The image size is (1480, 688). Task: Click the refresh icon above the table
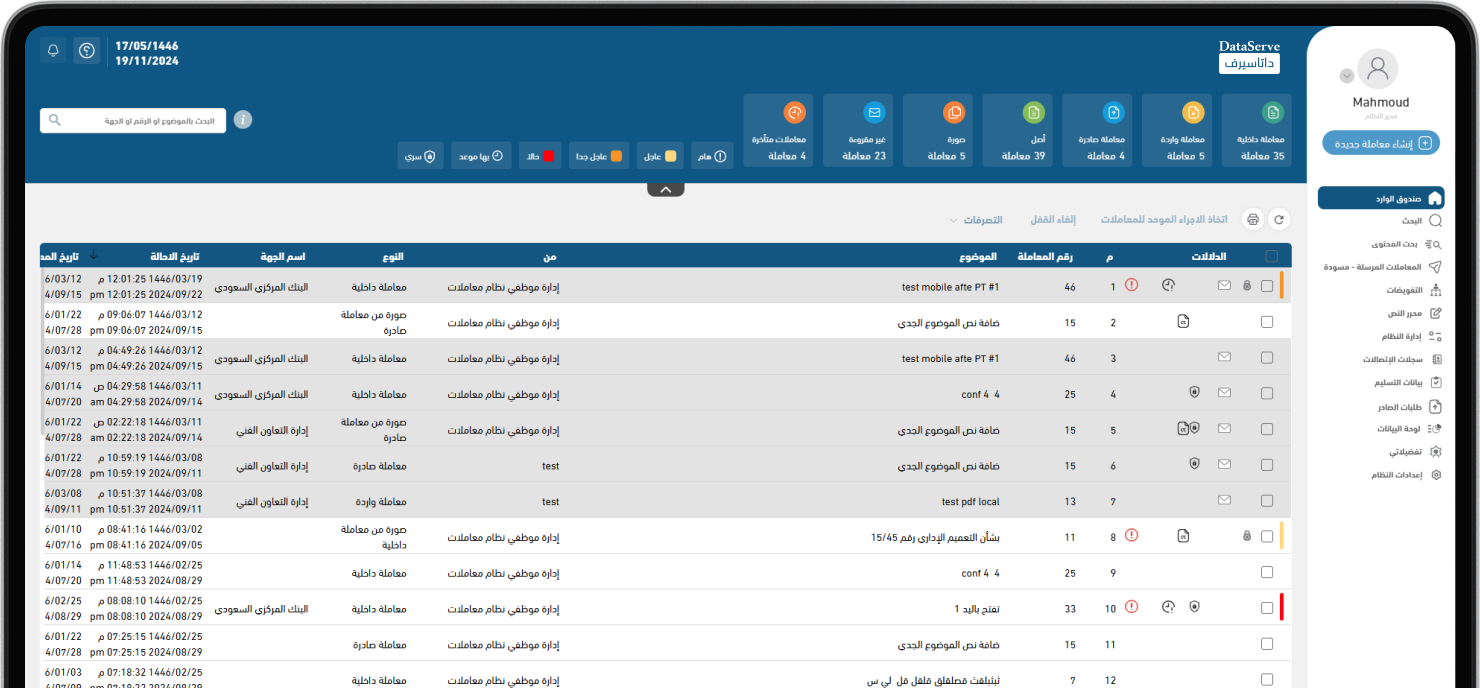pos(1278,220)
